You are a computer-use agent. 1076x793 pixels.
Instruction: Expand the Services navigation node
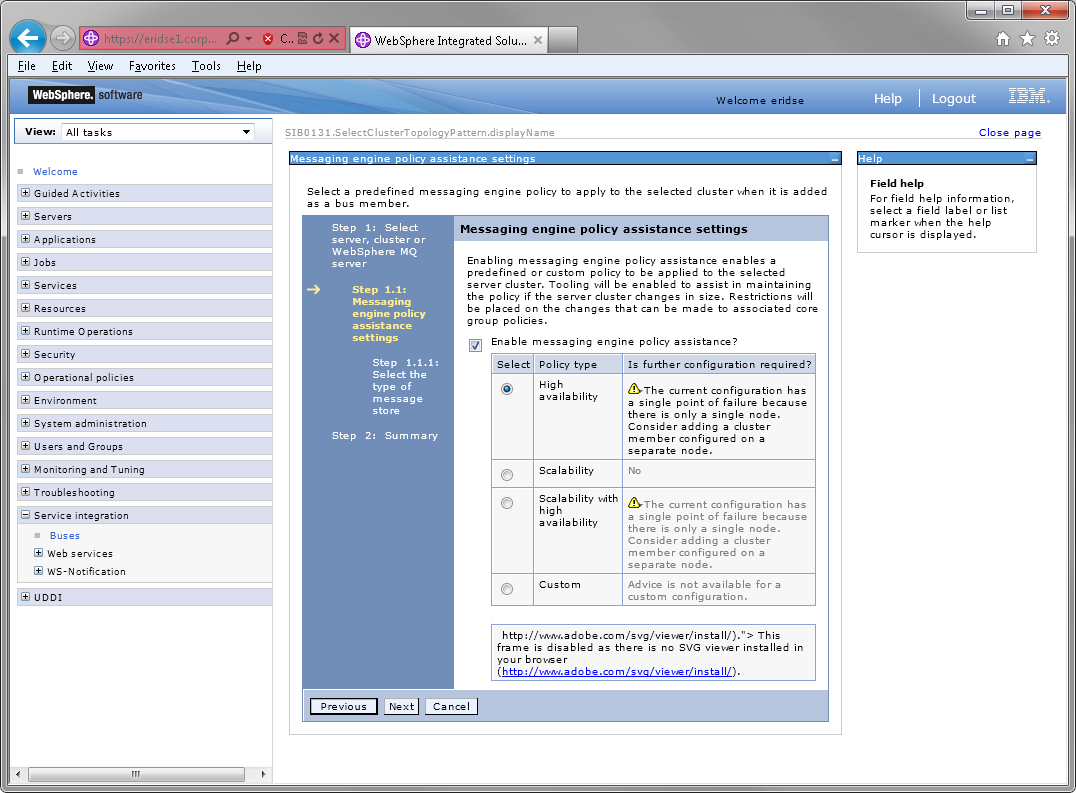(x=25, y=285)
